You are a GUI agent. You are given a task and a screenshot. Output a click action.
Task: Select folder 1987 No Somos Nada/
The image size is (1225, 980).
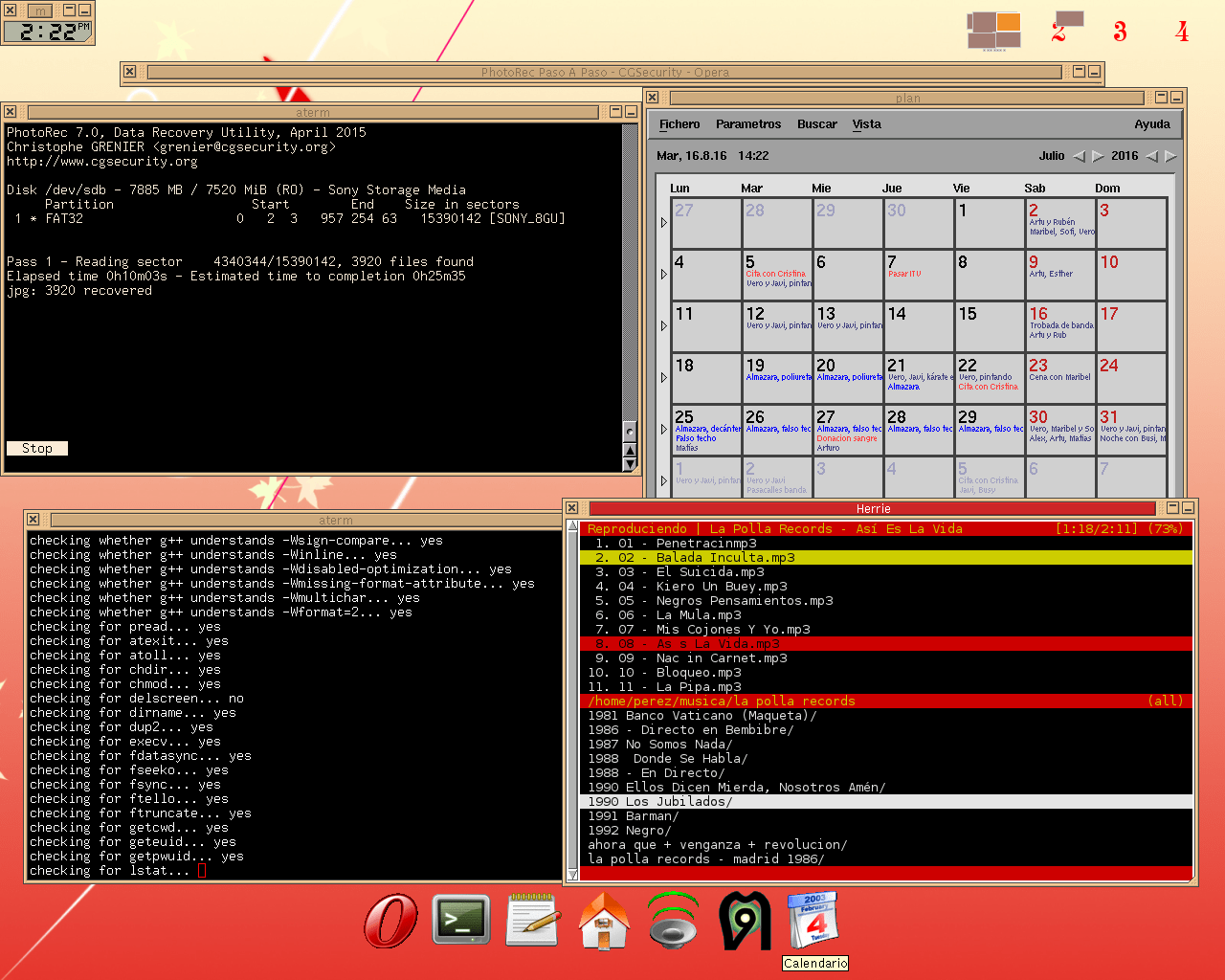[x=886, y=745]
